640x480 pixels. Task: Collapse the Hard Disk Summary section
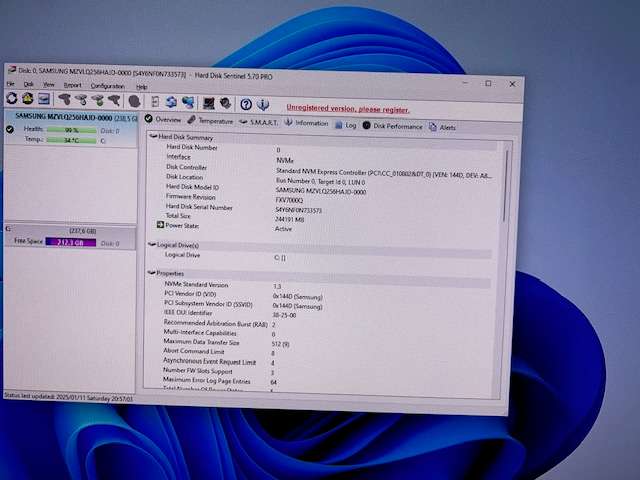[x=152, y=137]
